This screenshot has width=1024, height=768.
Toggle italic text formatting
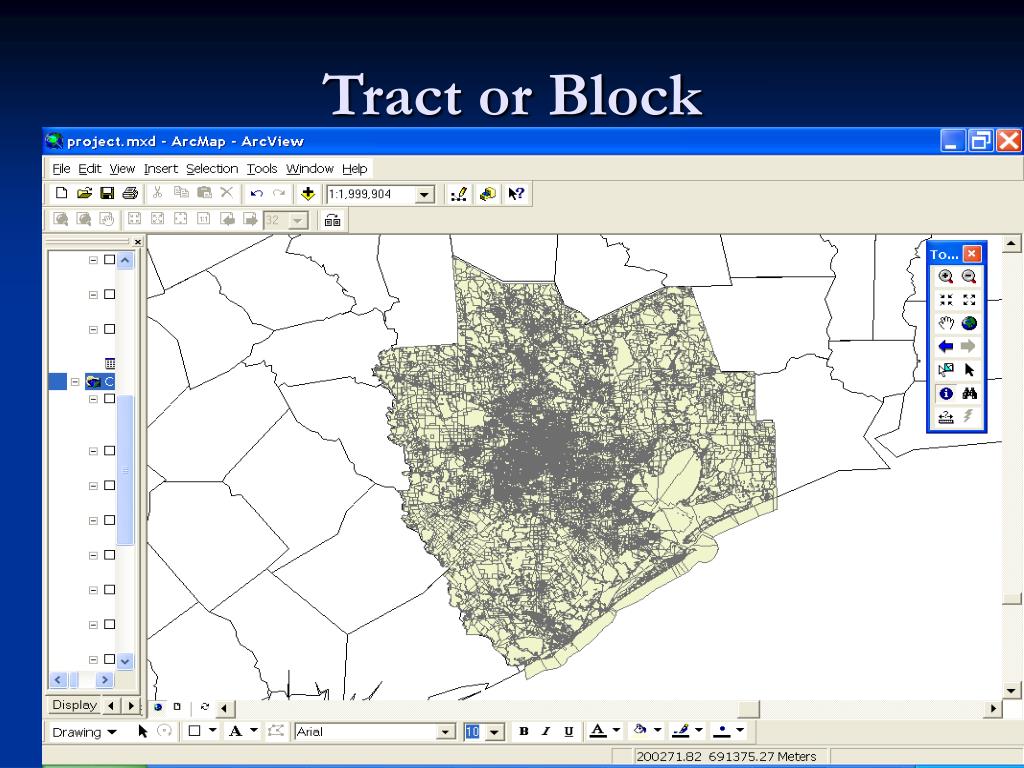pos(546,731)
